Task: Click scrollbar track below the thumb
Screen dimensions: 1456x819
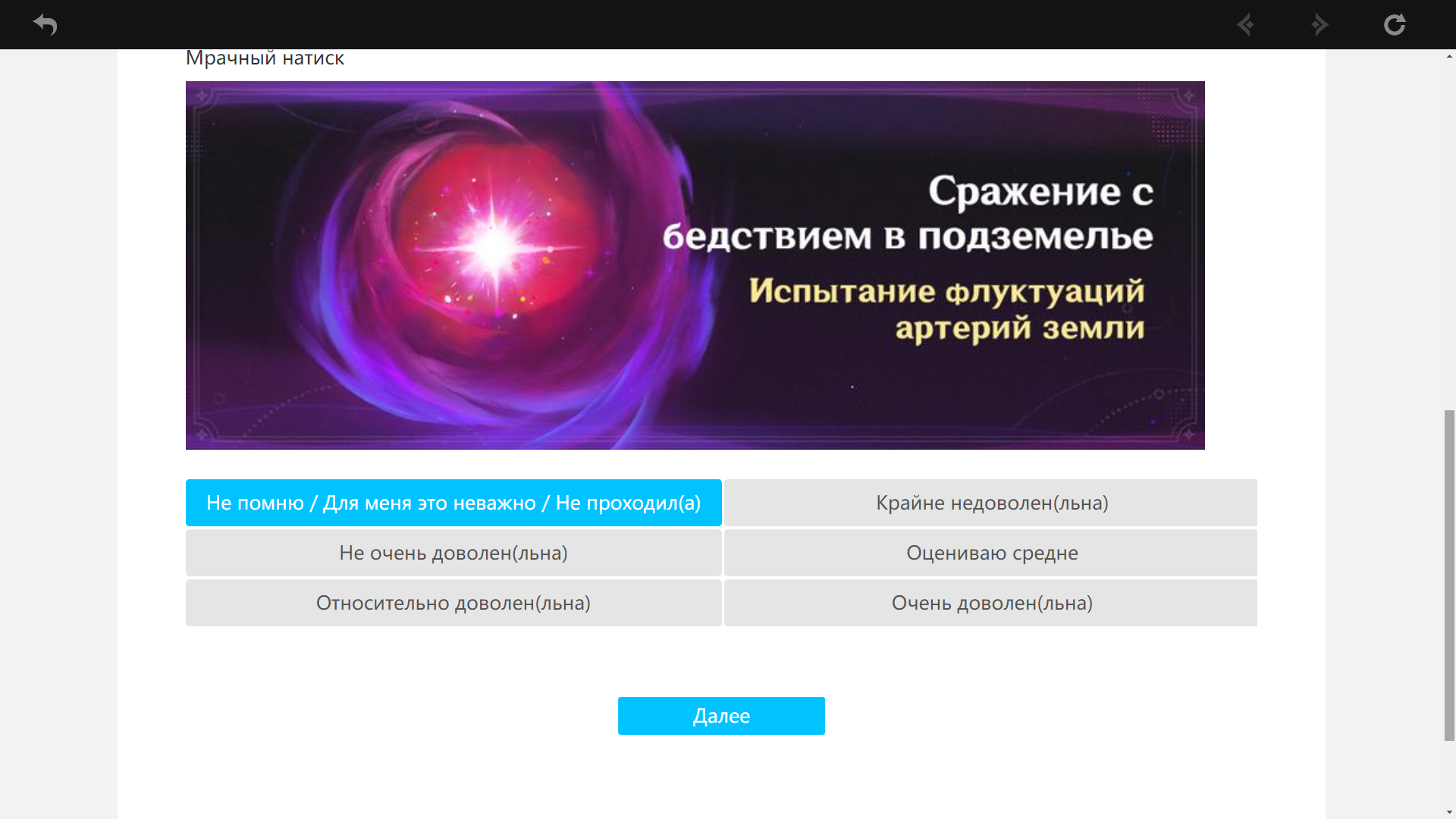Action: point(1449,773)
